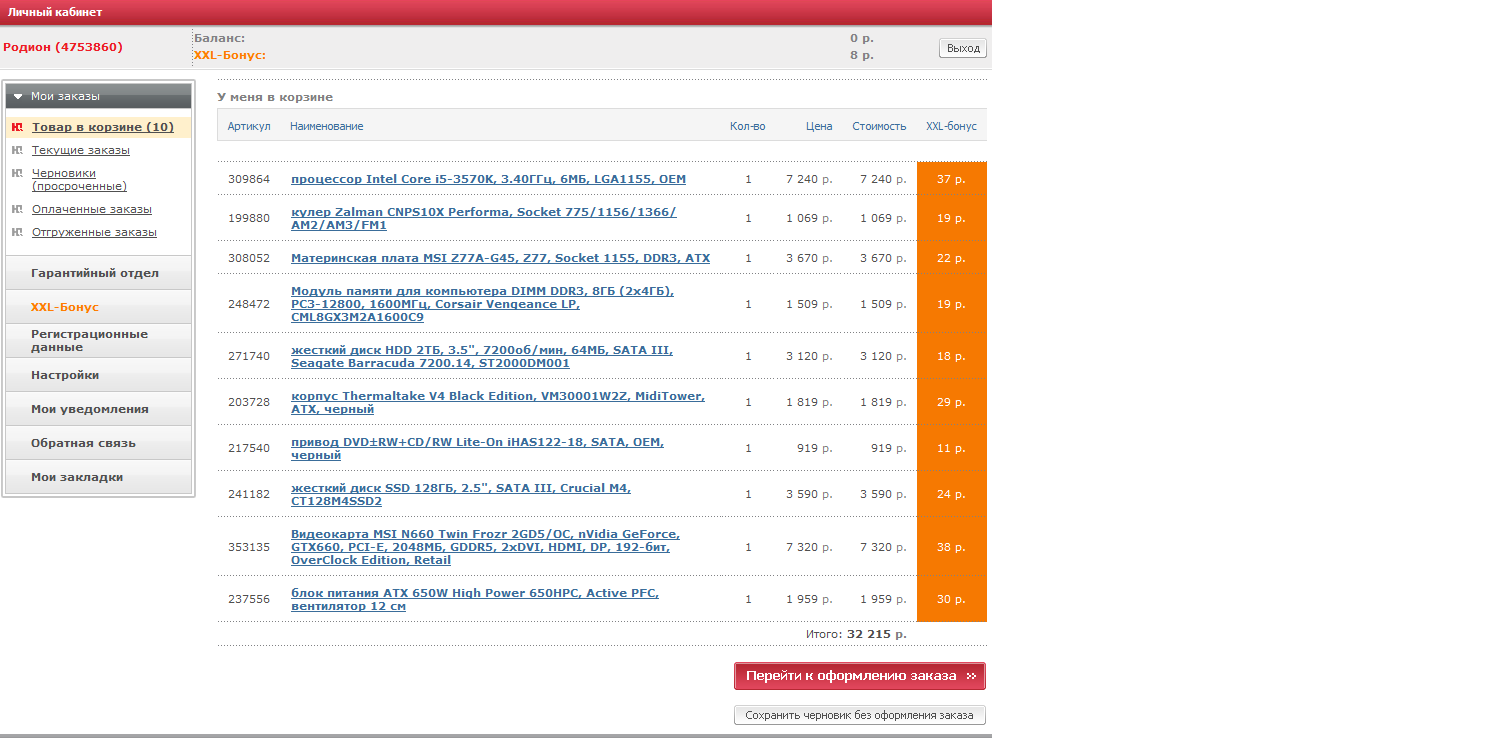Open Мои закладки section
The height and width of the screenshot is (756, 1488).
[77, 477]
